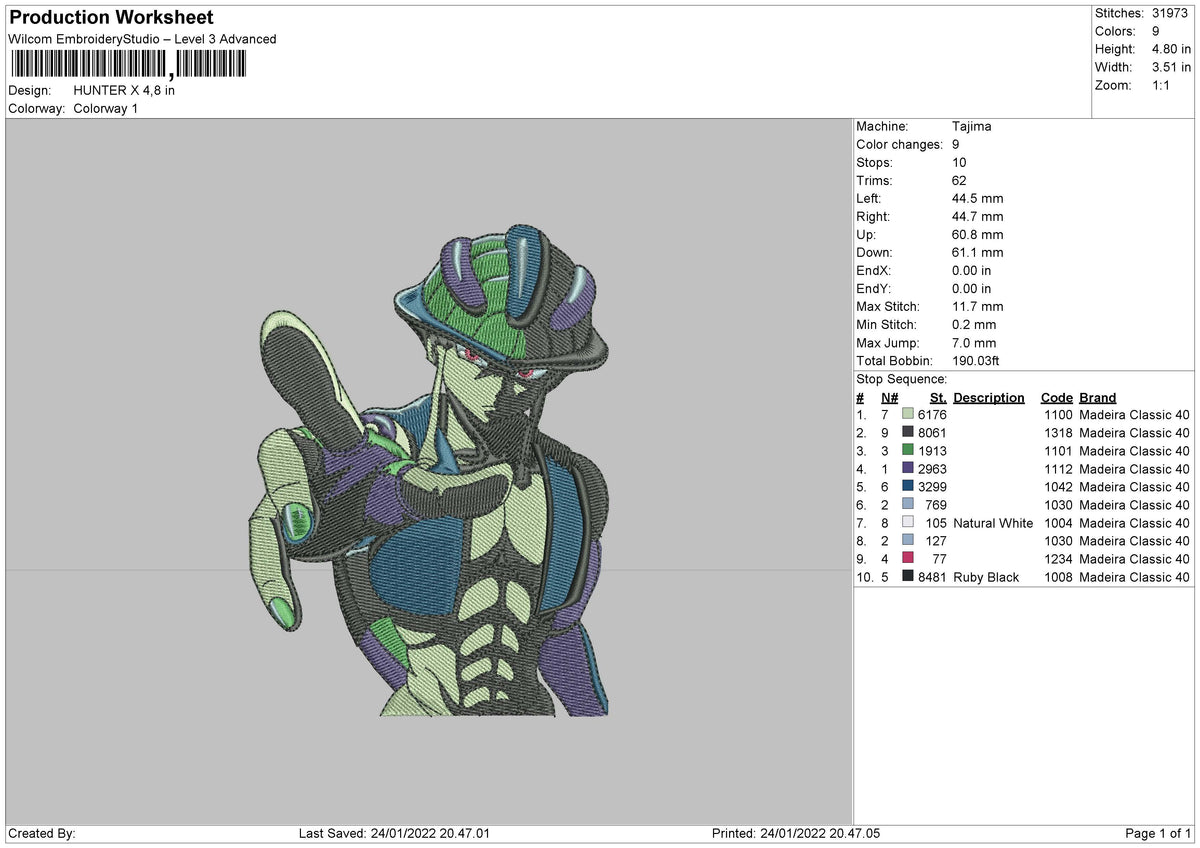
Task: Click the dark blue swatch with code 1042
Action: [x=908, y=487]
